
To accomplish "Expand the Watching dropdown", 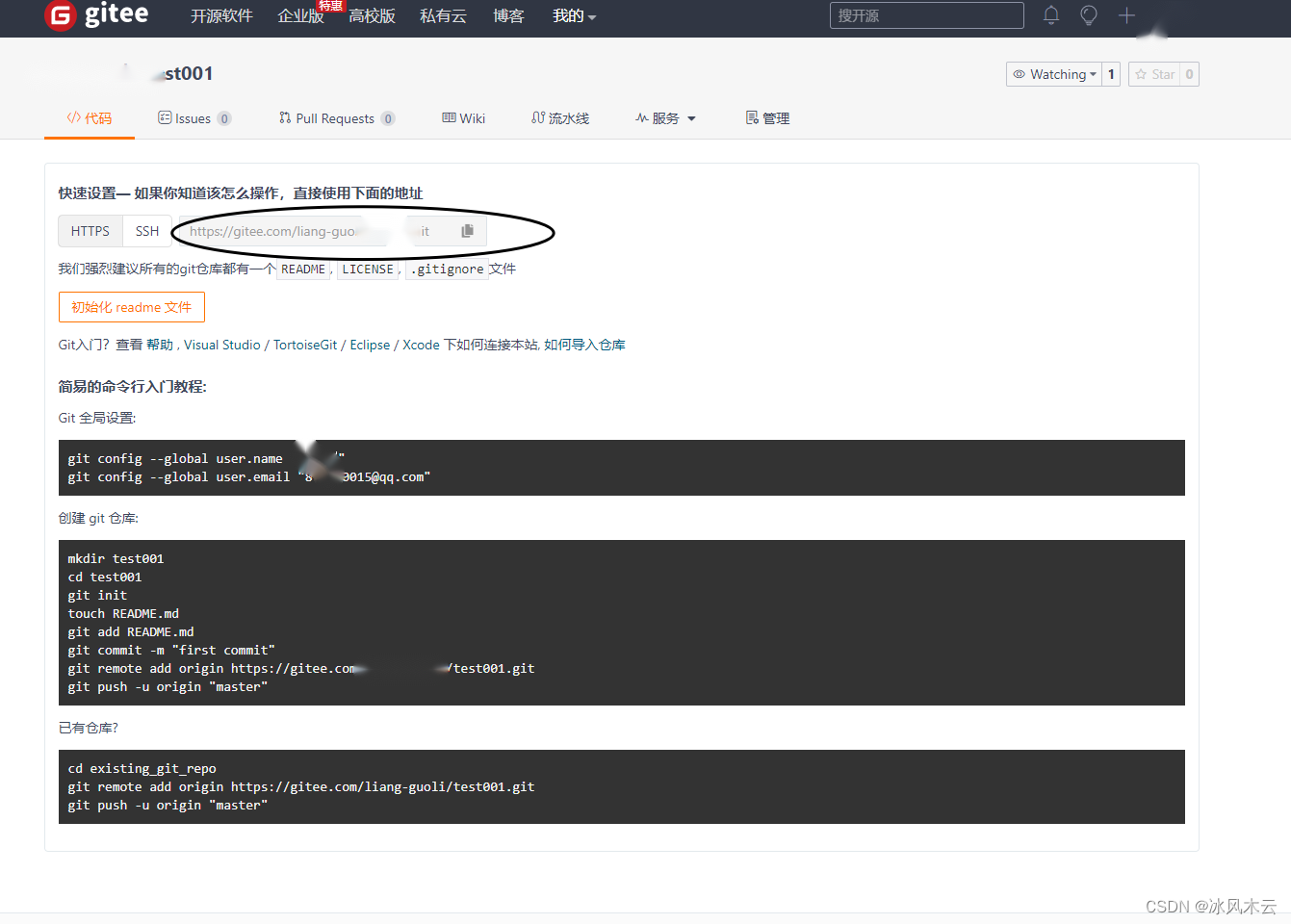I will [x=1053, y=74].
